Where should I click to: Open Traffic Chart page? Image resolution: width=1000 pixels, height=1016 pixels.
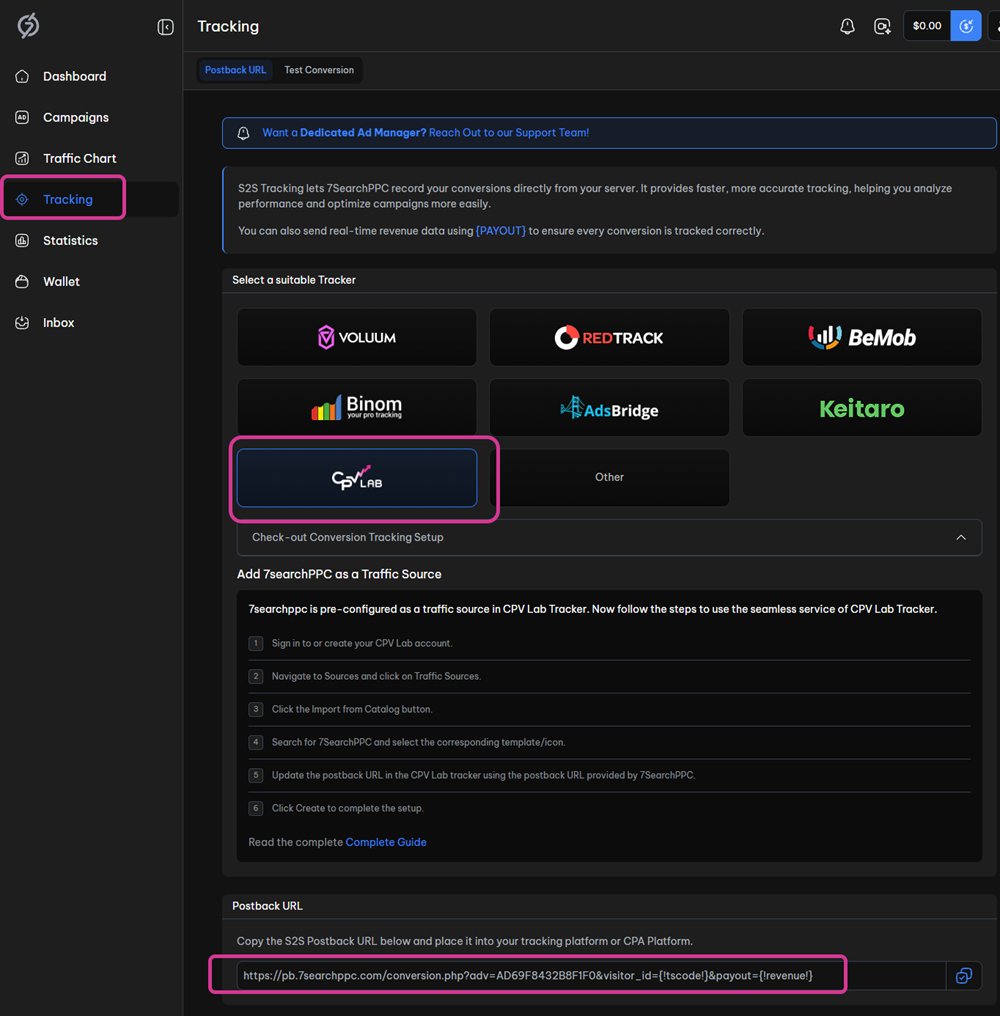(80, 158)
